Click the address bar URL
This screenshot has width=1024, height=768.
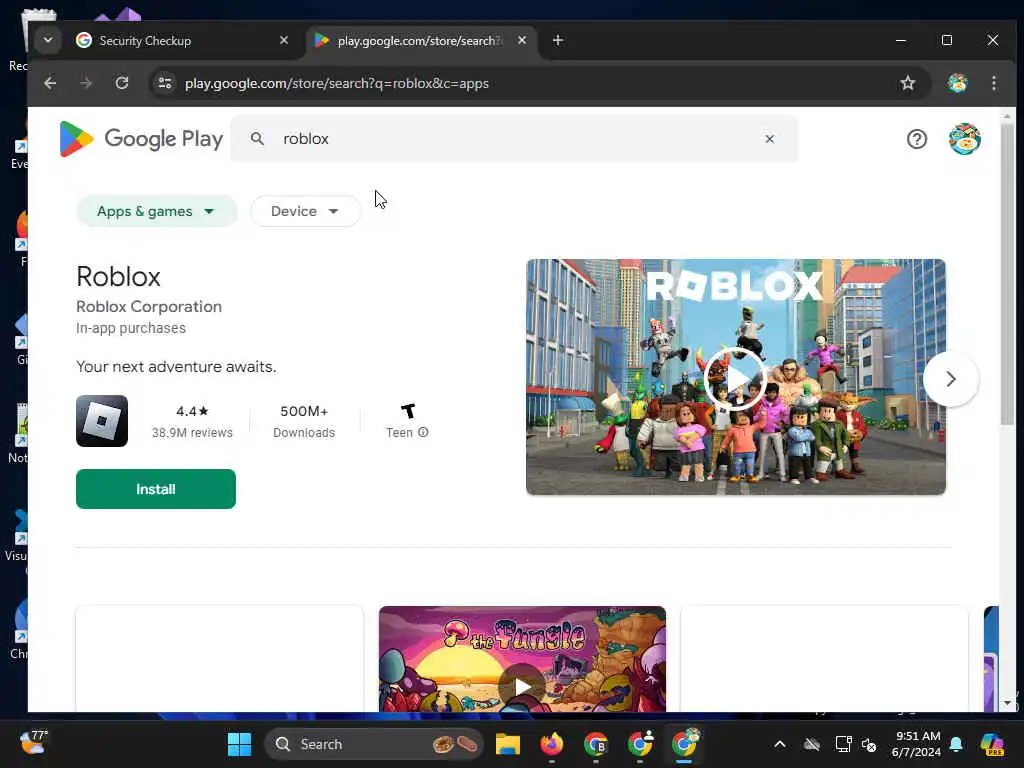click(x=337, y=84)
